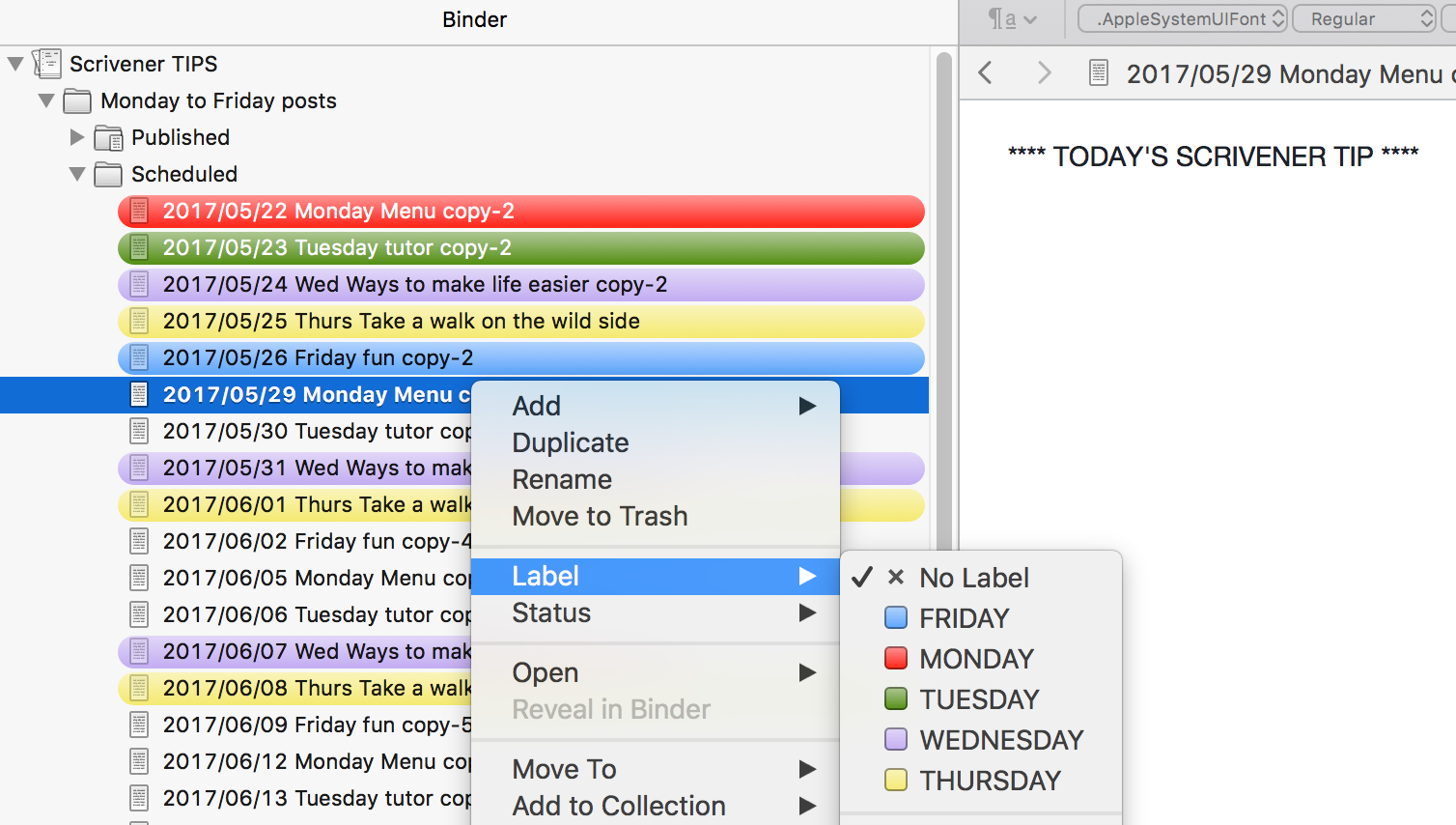Viewport: 1456px width, 825px height.
Task: Open the Add submenu
Action: click(656, 406)
